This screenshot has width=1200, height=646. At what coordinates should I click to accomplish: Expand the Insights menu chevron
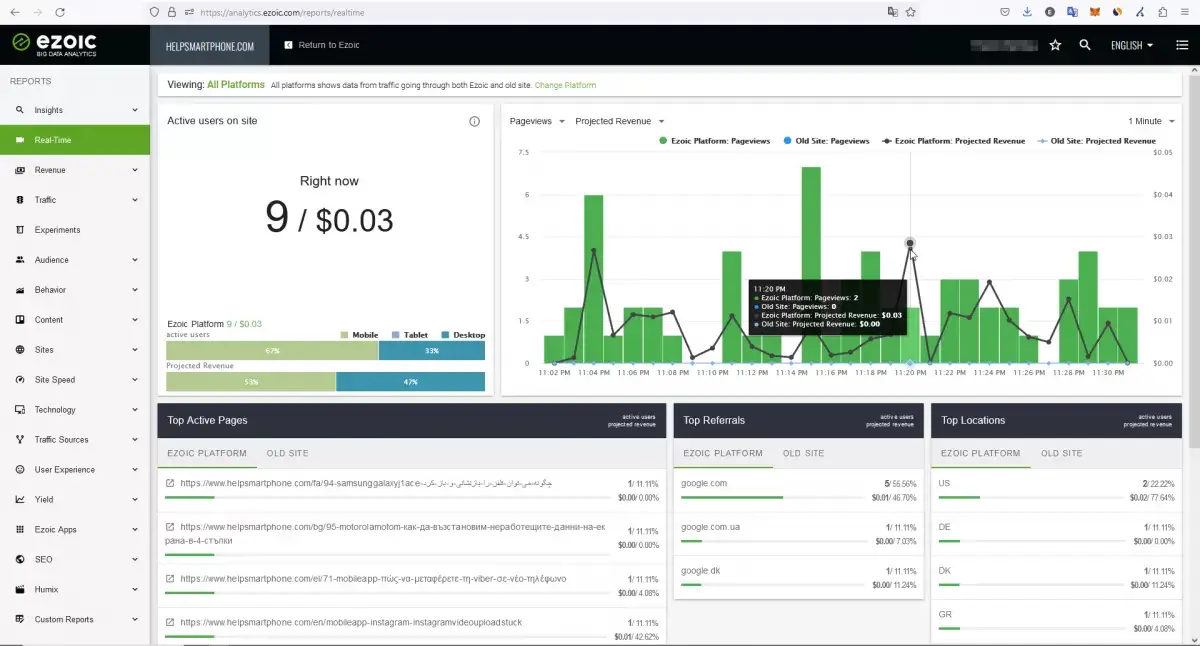135,110
